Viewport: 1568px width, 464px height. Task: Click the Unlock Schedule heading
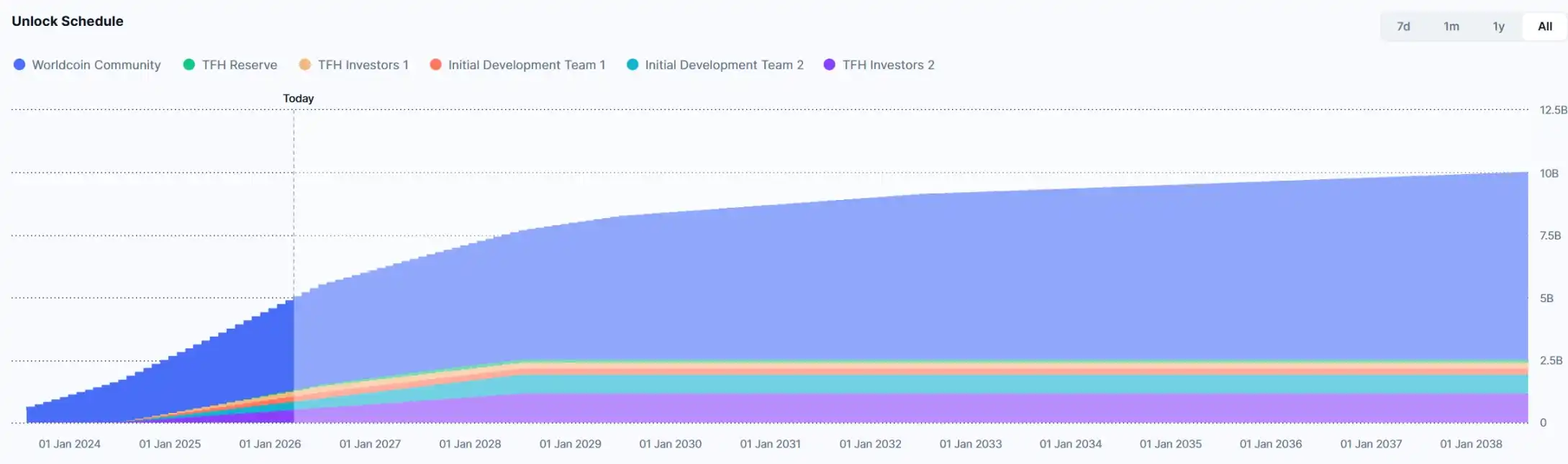pos(68,22)
